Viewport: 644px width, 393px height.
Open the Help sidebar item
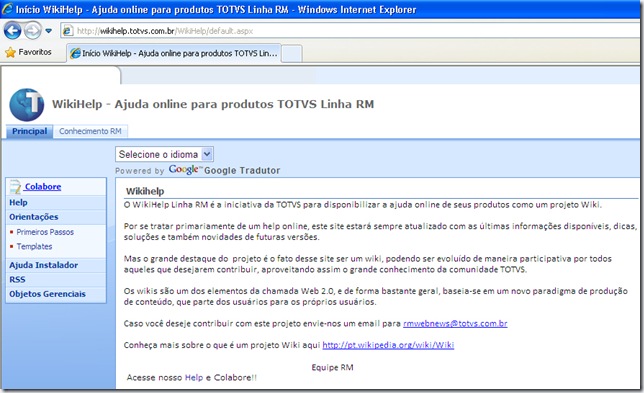tap(18, 202)
